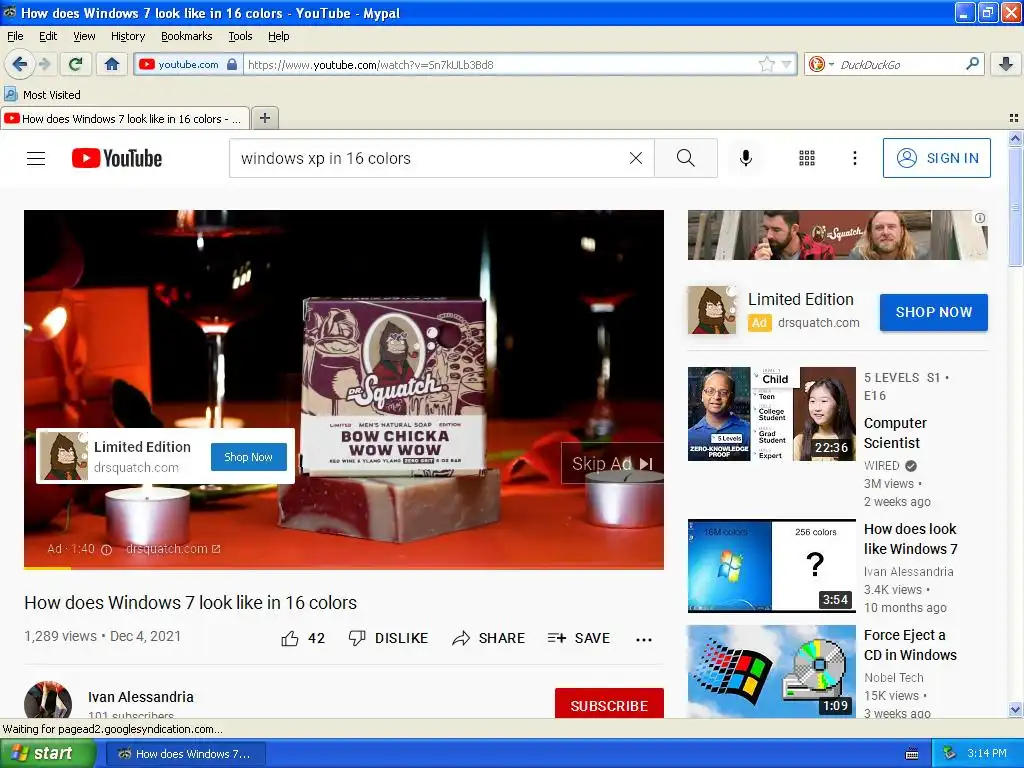Click the Ivan Alessandria channel avatar
This screenshot has height=768, width=1024.
(x=48, y=700)
